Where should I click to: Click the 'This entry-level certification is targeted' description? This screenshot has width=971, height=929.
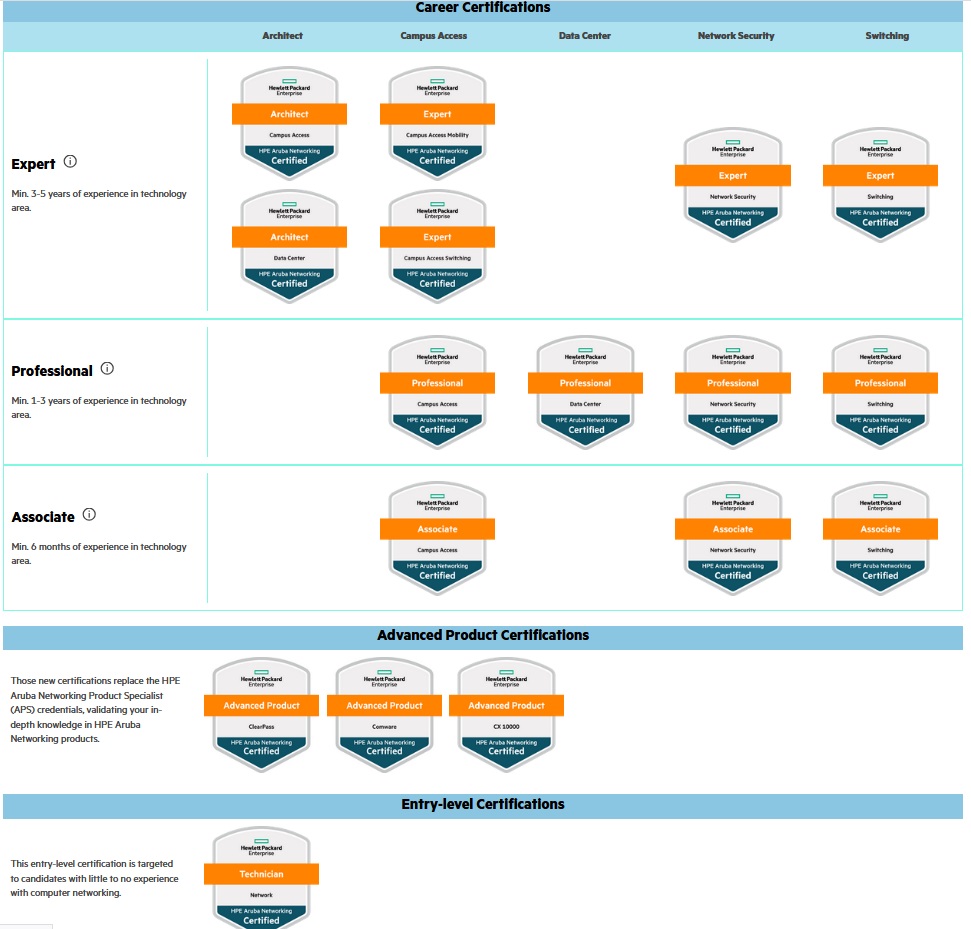point(94,878)
